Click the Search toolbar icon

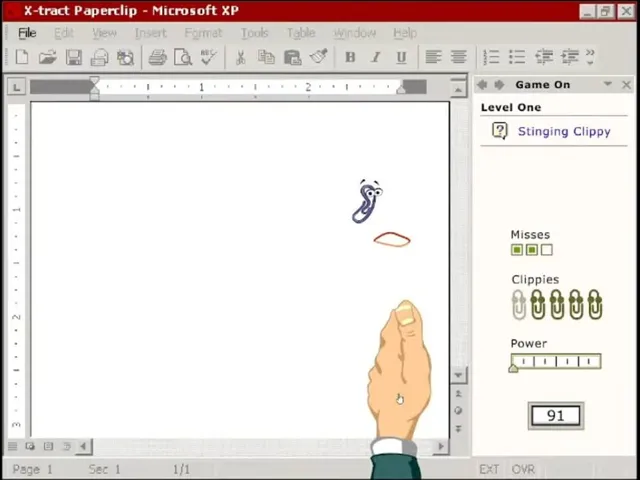pos(125,58)
